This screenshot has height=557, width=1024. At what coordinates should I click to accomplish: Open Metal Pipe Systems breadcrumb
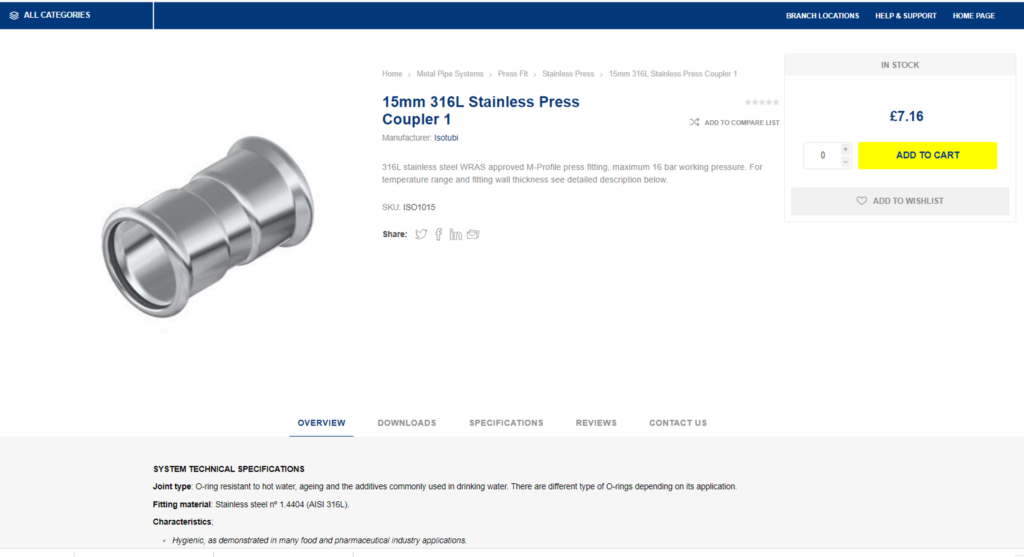point(450,74)
